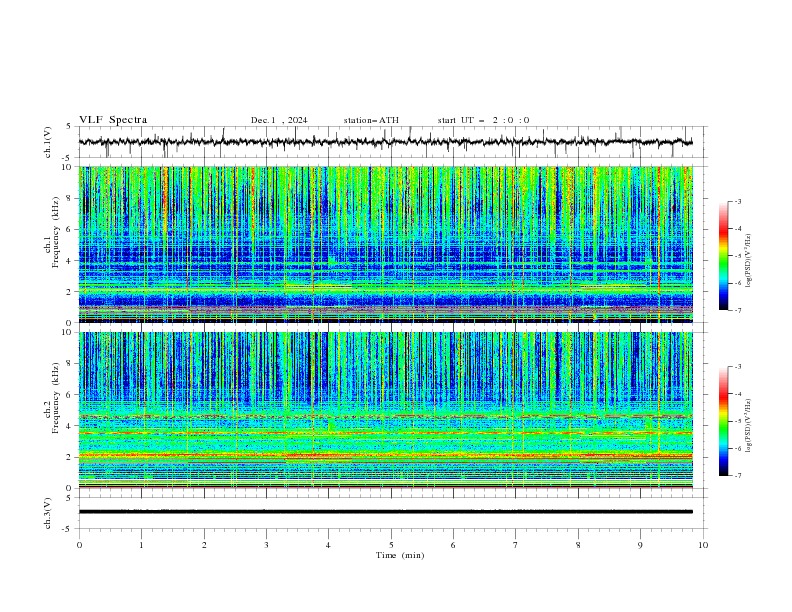Click the ch.1 spectrogram panel
This screenshot has width=792, height=612.
pyautogui.click(x=385, y=244)
